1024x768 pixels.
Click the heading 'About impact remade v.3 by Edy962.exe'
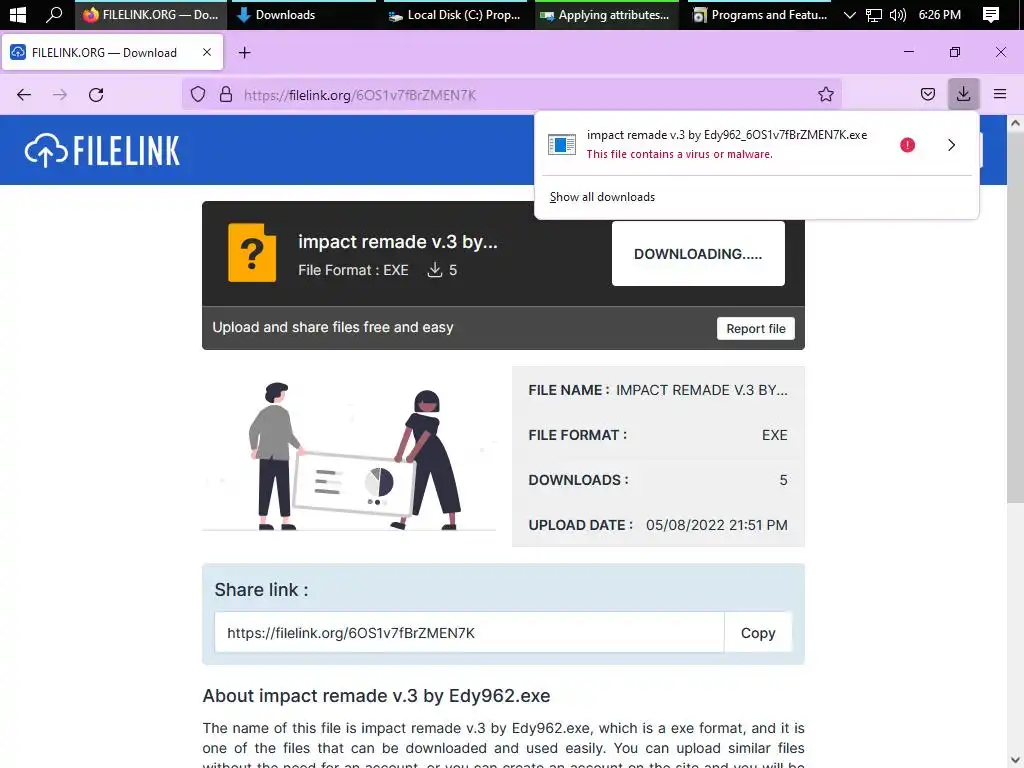376,696
